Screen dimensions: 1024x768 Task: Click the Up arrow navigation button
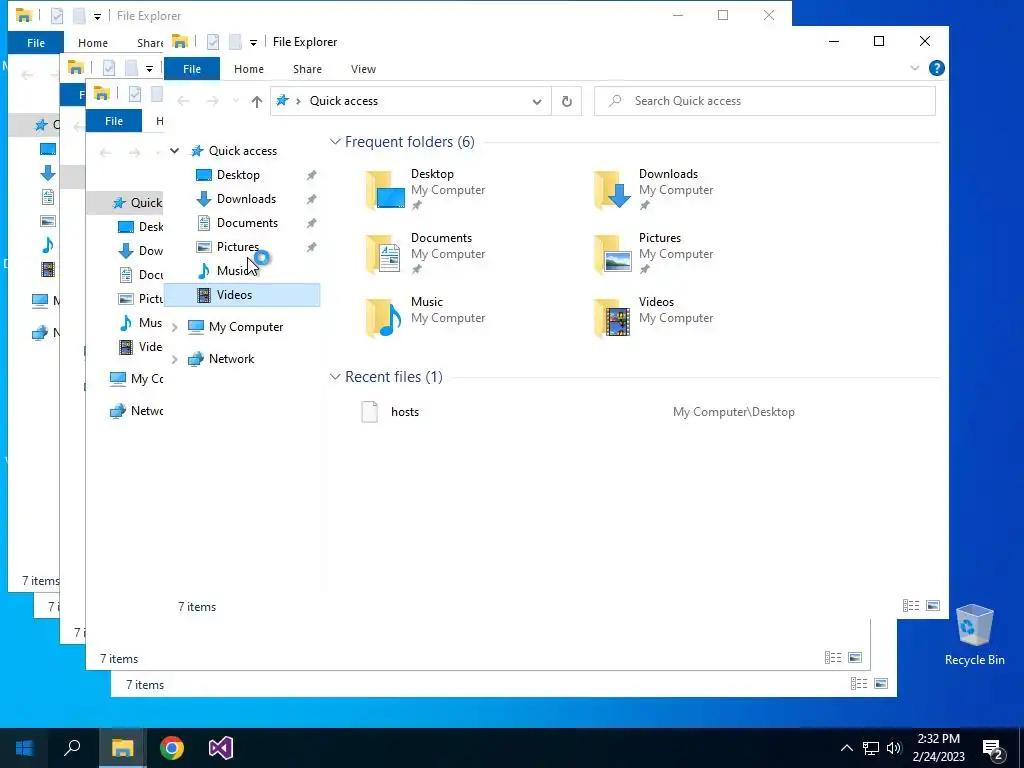click(257, 101)
